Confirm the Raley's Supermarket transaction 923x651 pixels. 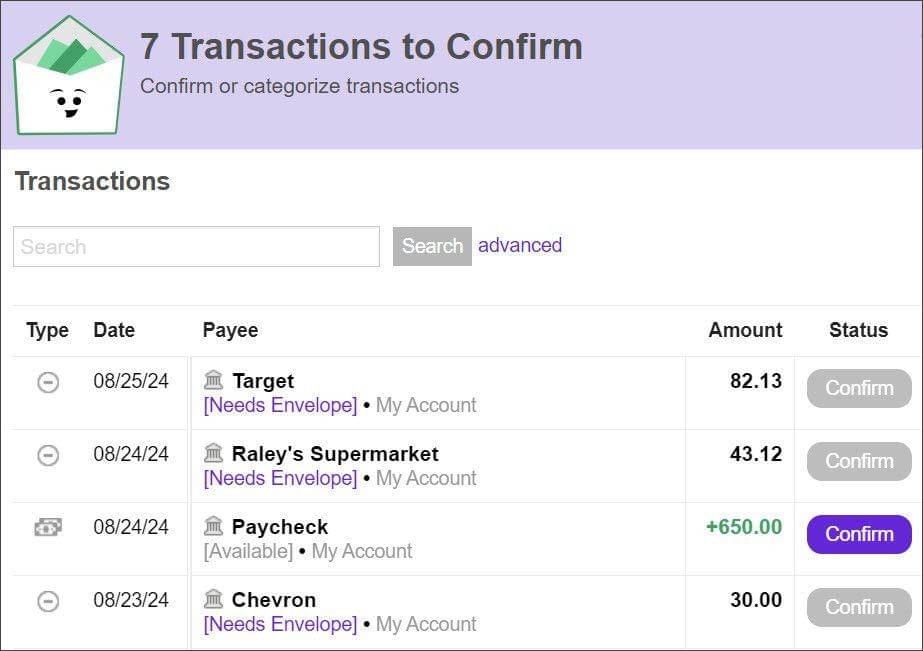(858, 461)
